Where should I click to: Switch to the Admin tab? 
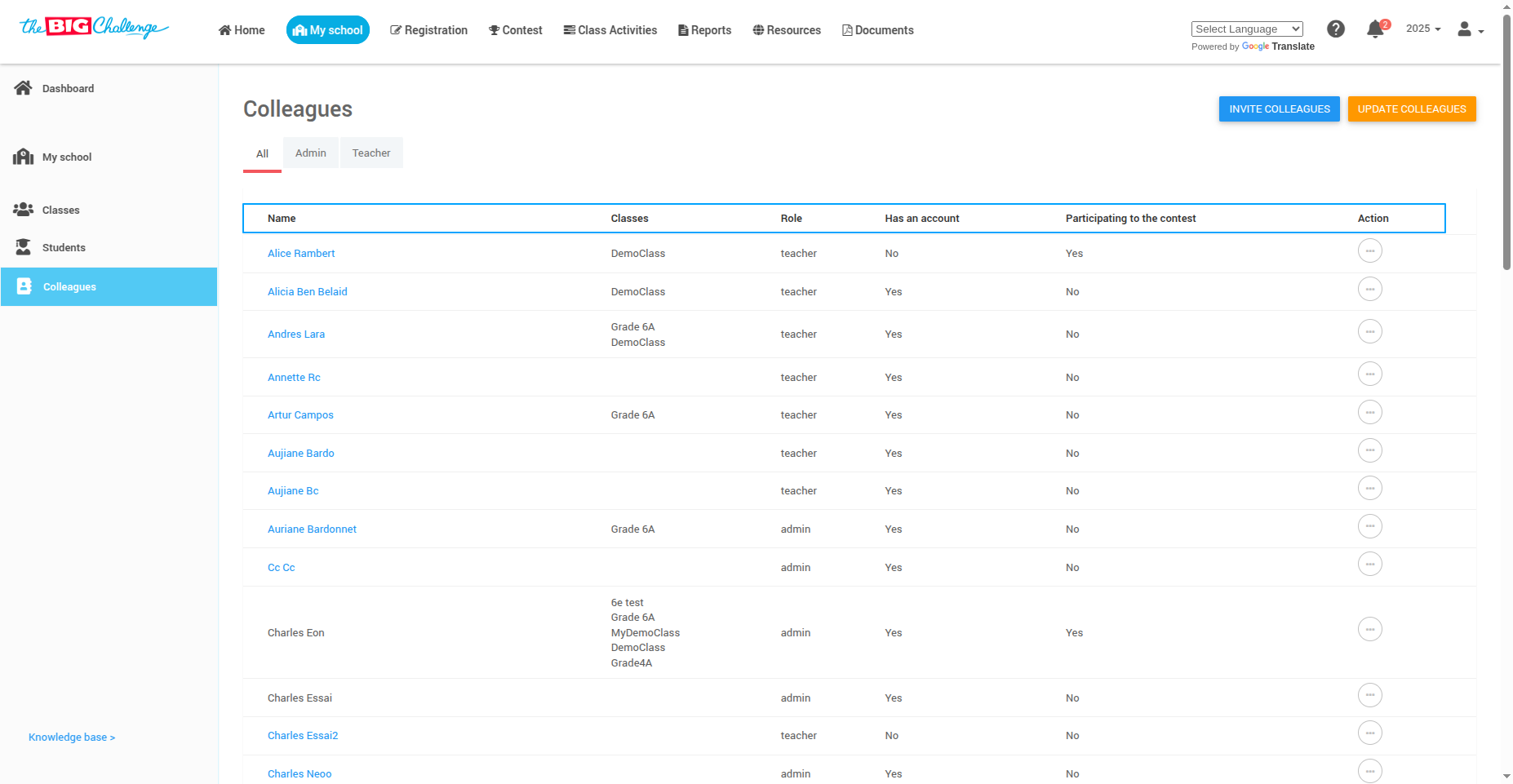[x=310, y=153]
